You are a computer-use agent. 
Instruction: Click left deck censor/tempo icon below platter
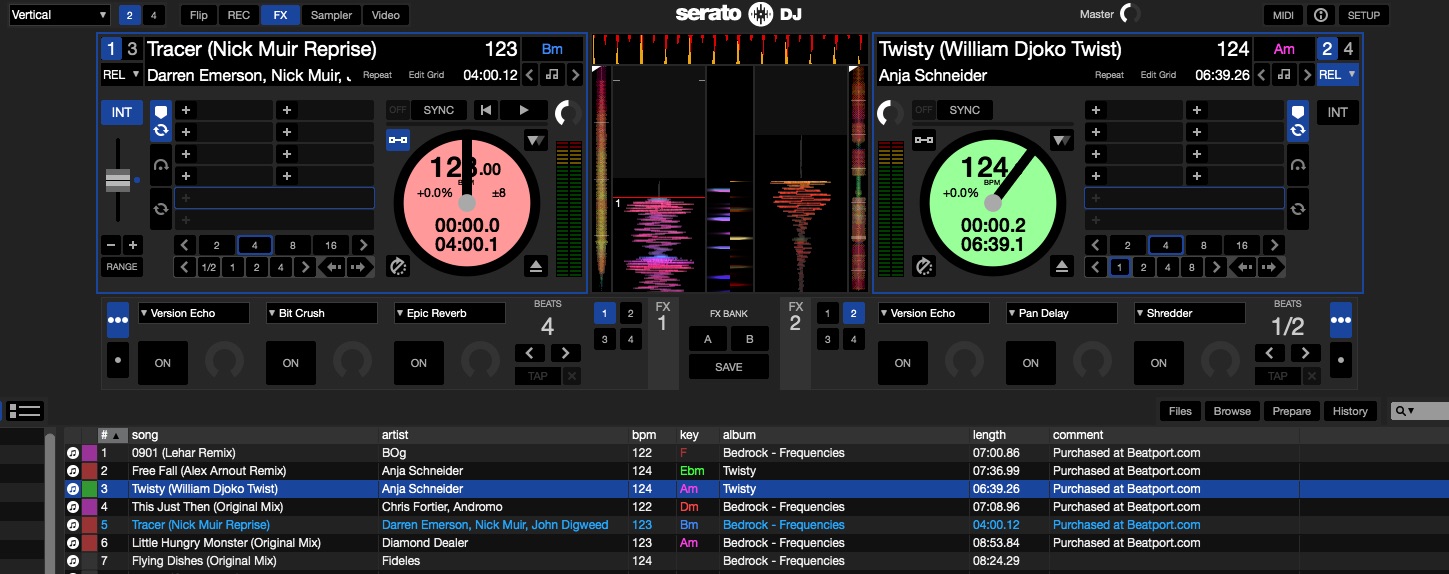398,266
